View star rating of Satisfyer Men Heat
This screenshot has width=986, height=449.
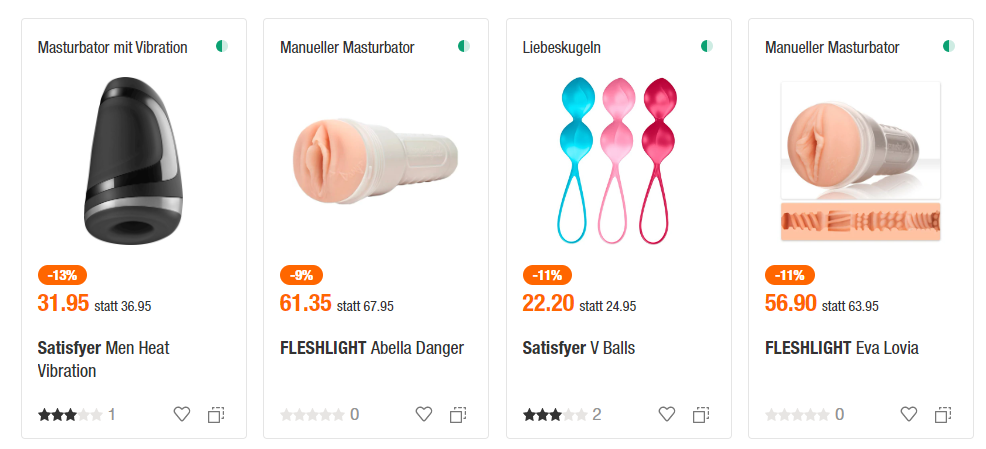70,414
